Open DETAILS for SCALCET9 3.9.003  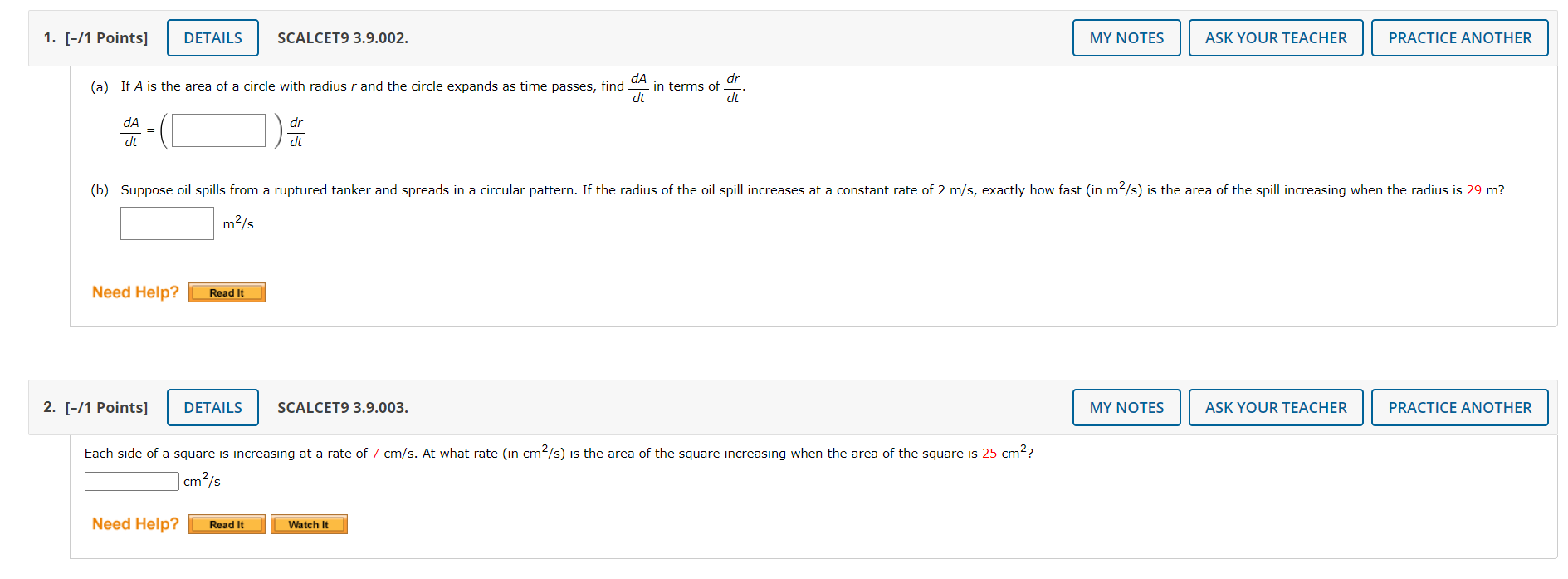click(x=212, y=407)
